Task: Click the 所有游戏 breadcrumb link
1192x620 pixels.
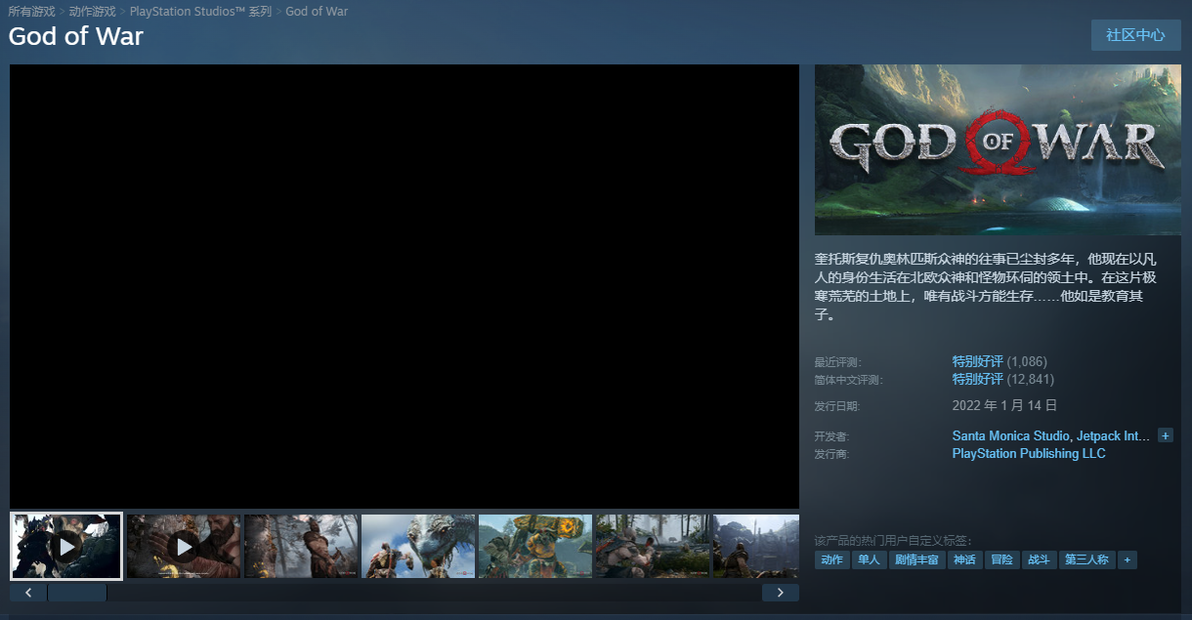Action: click(x=32, y=11)
